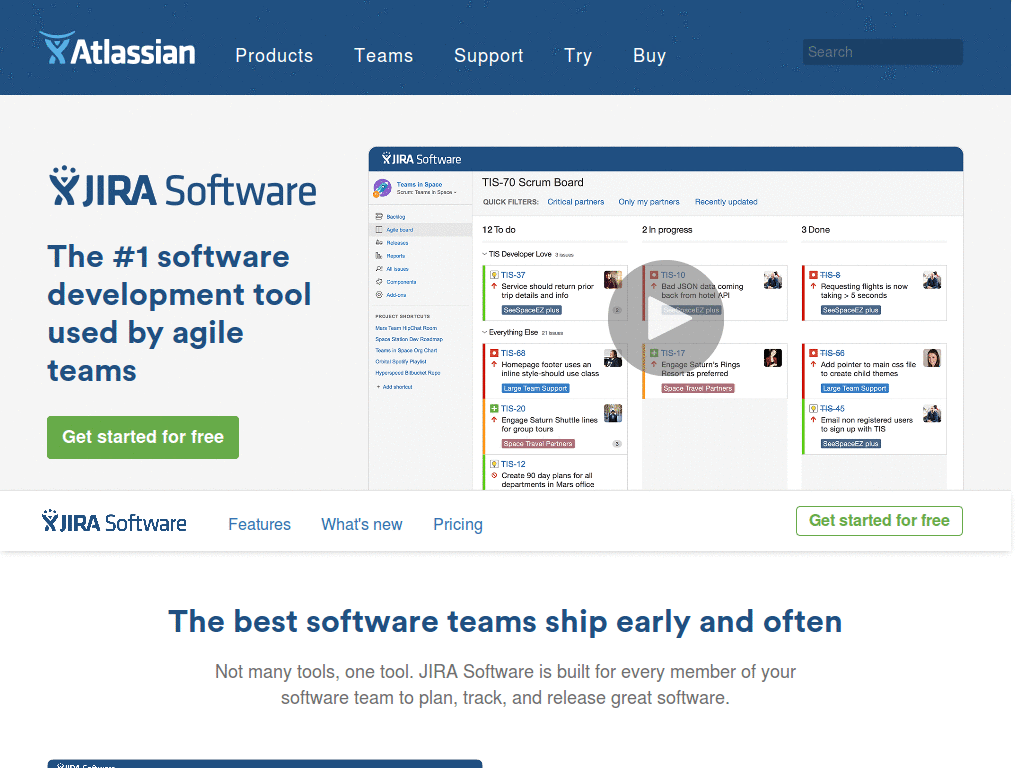The width and height of the screenshot is (1024, 768).
Task: Click Add shortcut in the demo sidebar
Action: (x=394, y=387)
